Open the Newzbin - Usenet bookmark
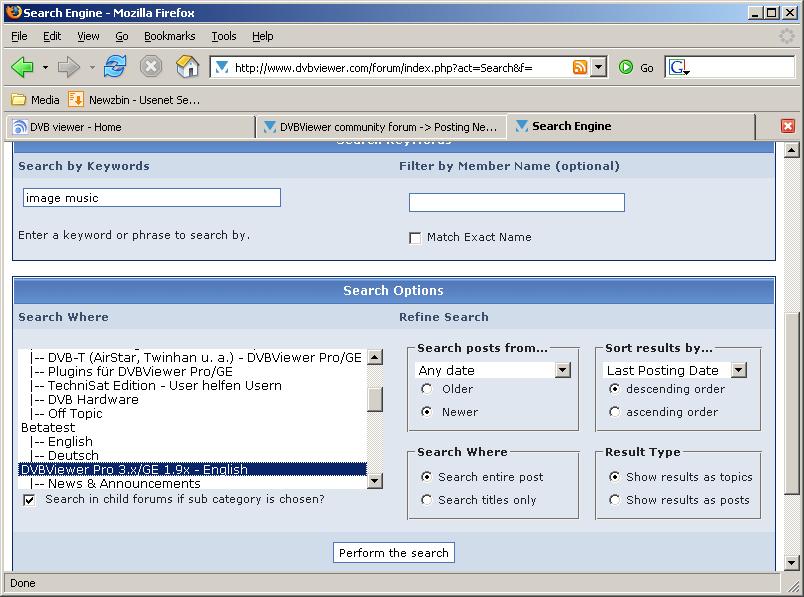This screenshot has height=597, width=804. click(x=134, y=100)
